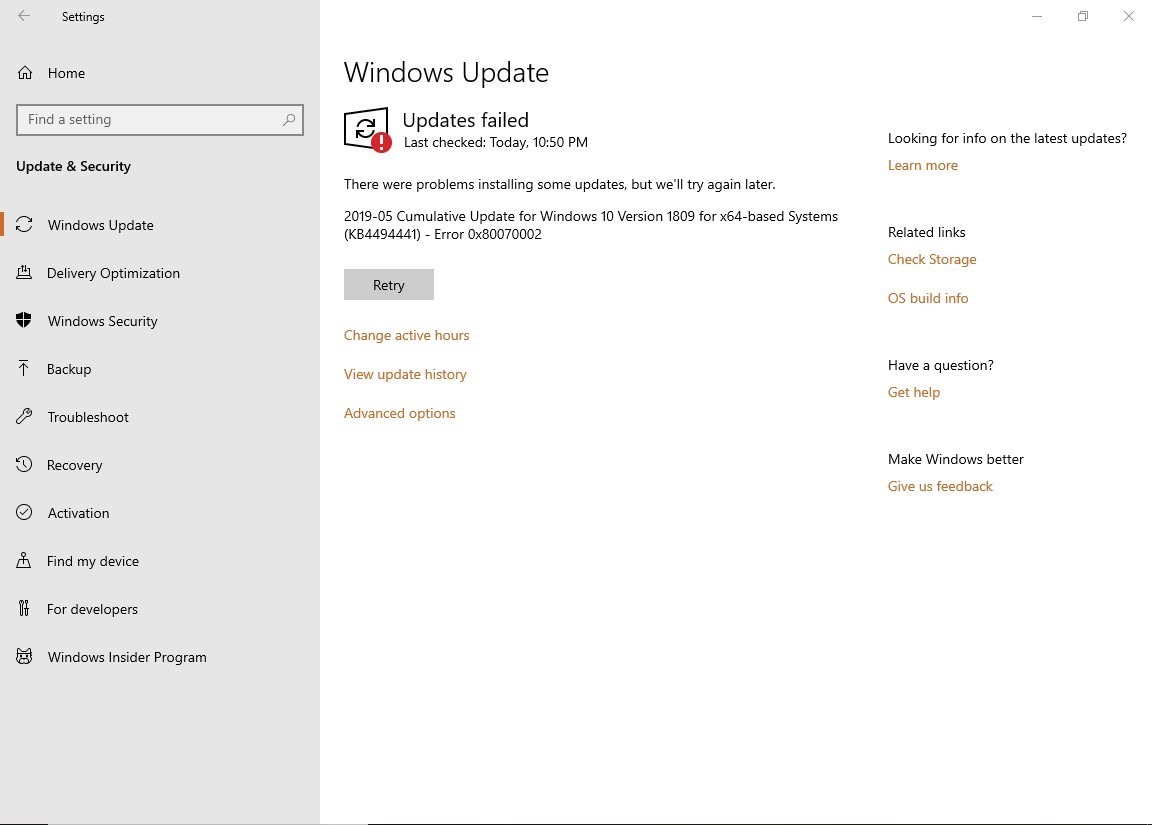Click the Delivery Optimization icon
This screenshot has height=825, width=1152.
pos(24,273)
